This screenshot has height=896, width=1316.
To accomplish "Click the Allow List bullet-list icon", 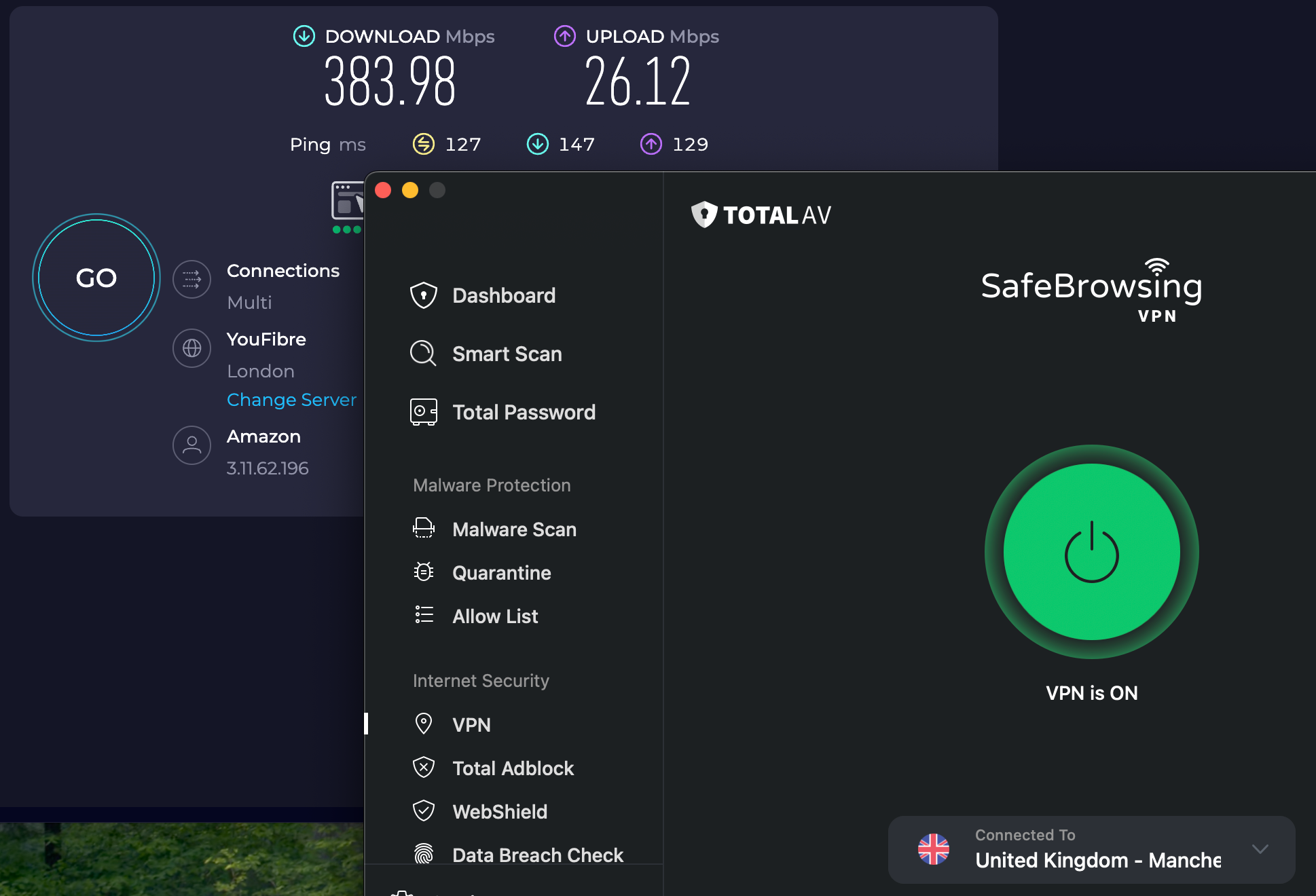I will (x=424, y=615).
